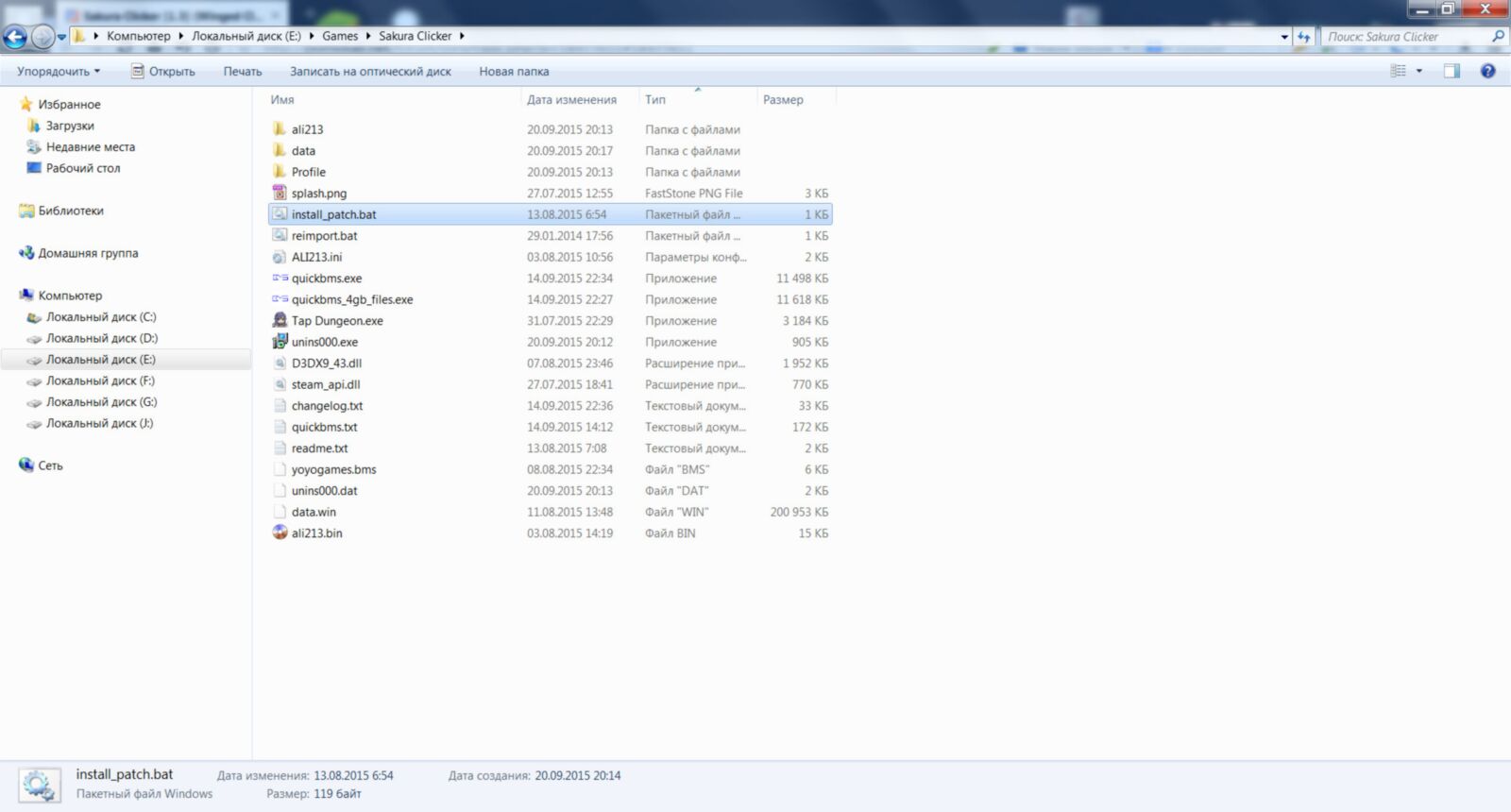Open the address bar history dropdown

(x=1284, y=37)
